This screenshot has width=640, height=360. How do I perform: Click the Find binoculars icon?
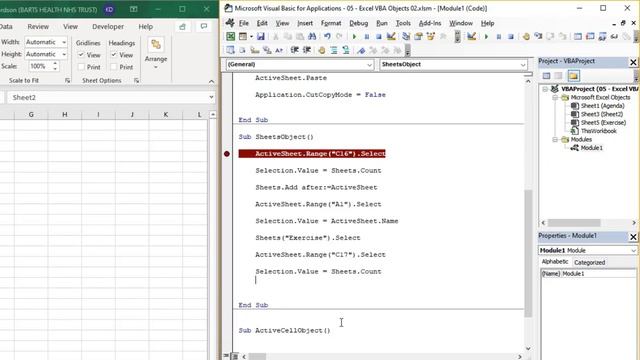pyautogui.click(x=312, y=36)
